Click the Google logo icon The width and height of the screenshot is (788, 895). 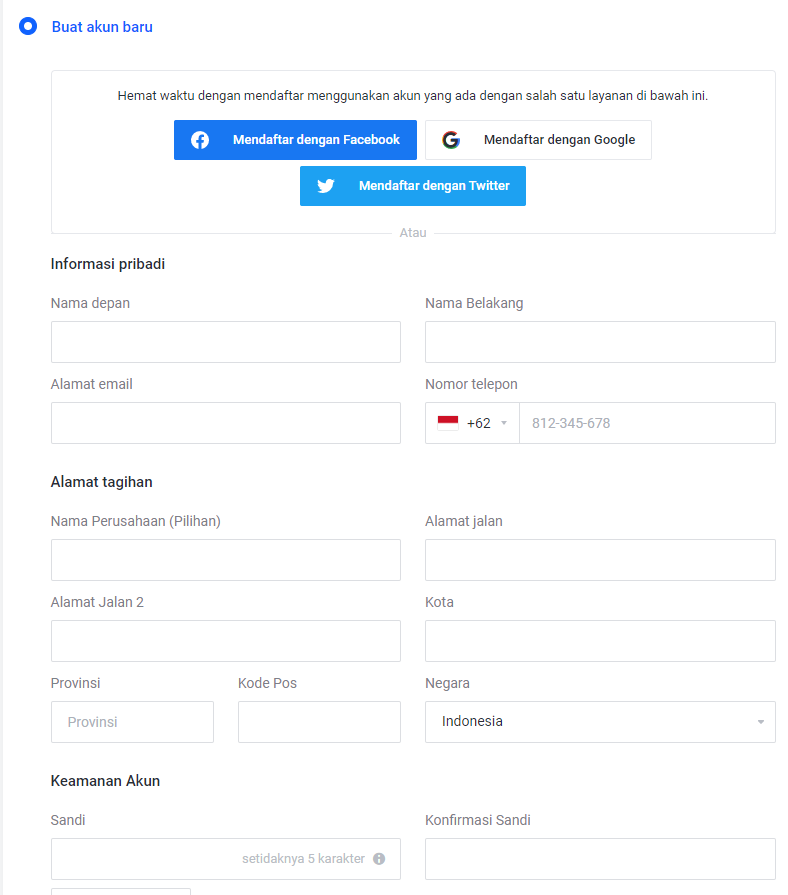(x=451, y=140)
